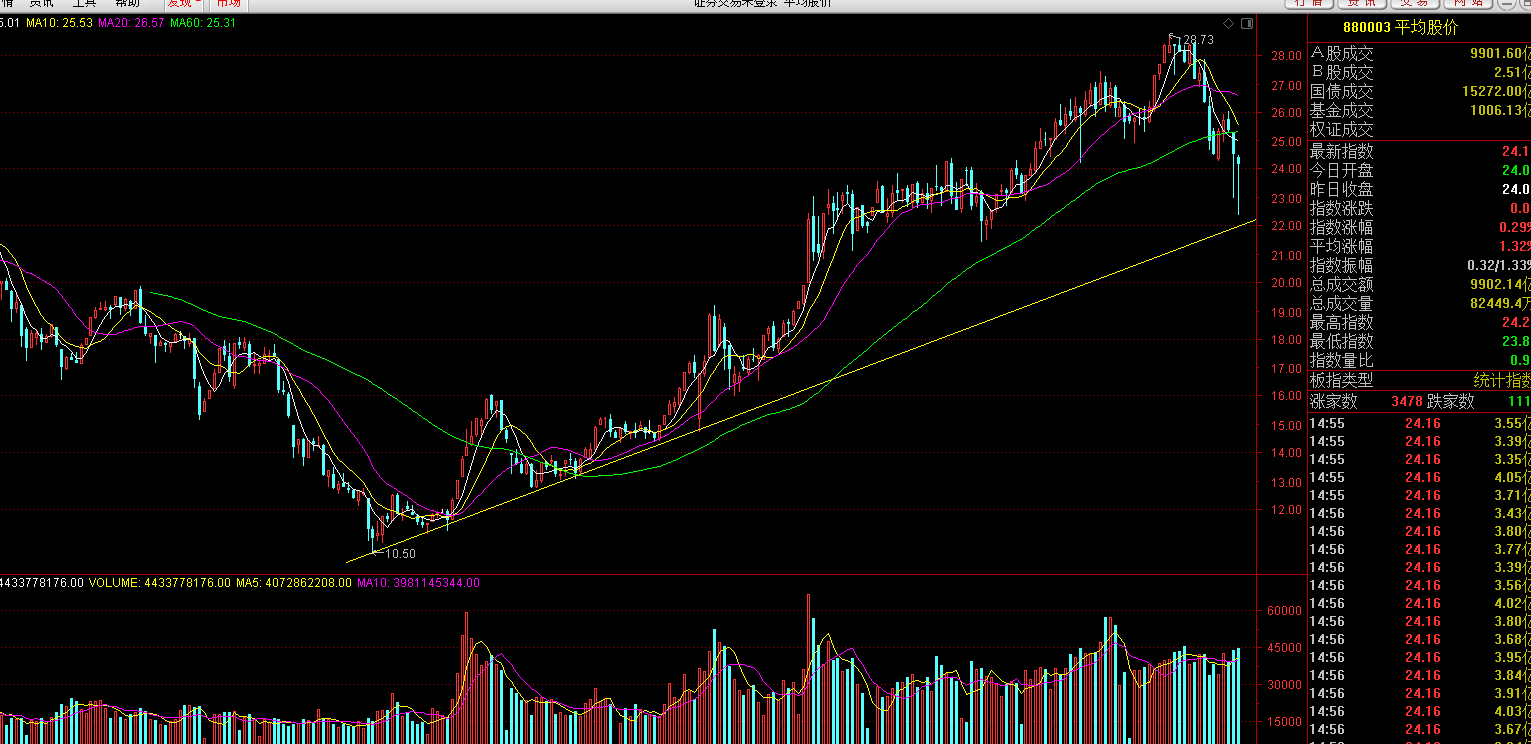Image resolution: width=1531 pixels, height=744 pixels.
Task: Click the 25.00 price axis label
Action: (1286, 142)
